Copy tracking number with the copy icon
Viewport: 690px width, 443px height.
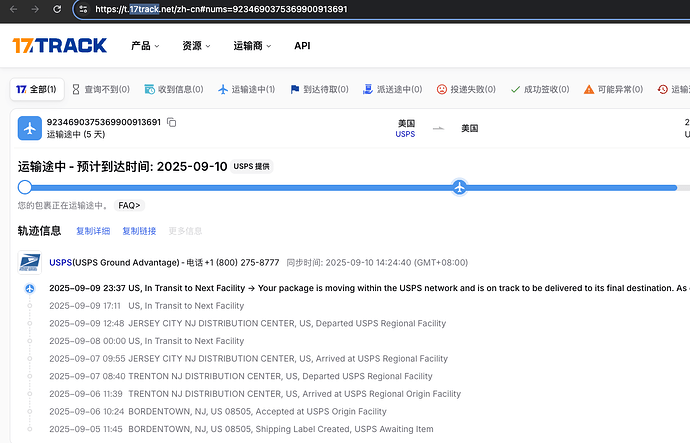pyautogui.click(x=172, y=122)
